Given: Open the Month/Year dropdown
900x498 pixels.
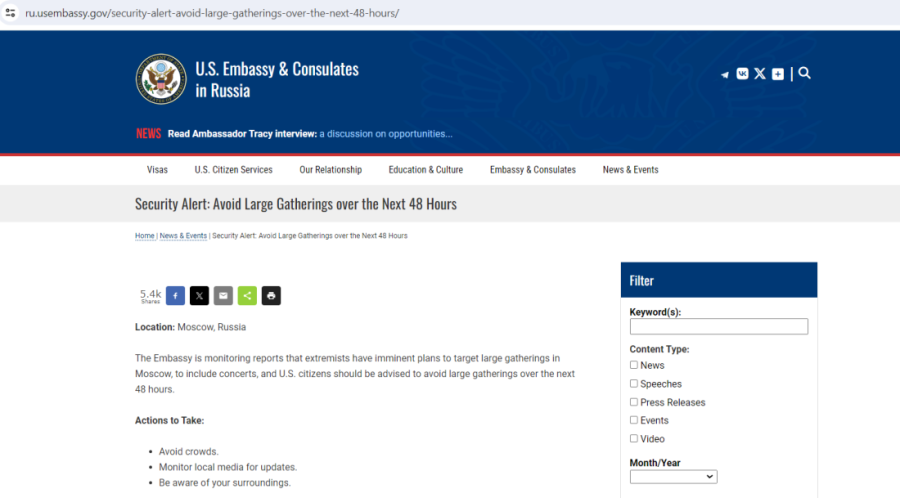Looking at the screenshot, I should (673, 477).
